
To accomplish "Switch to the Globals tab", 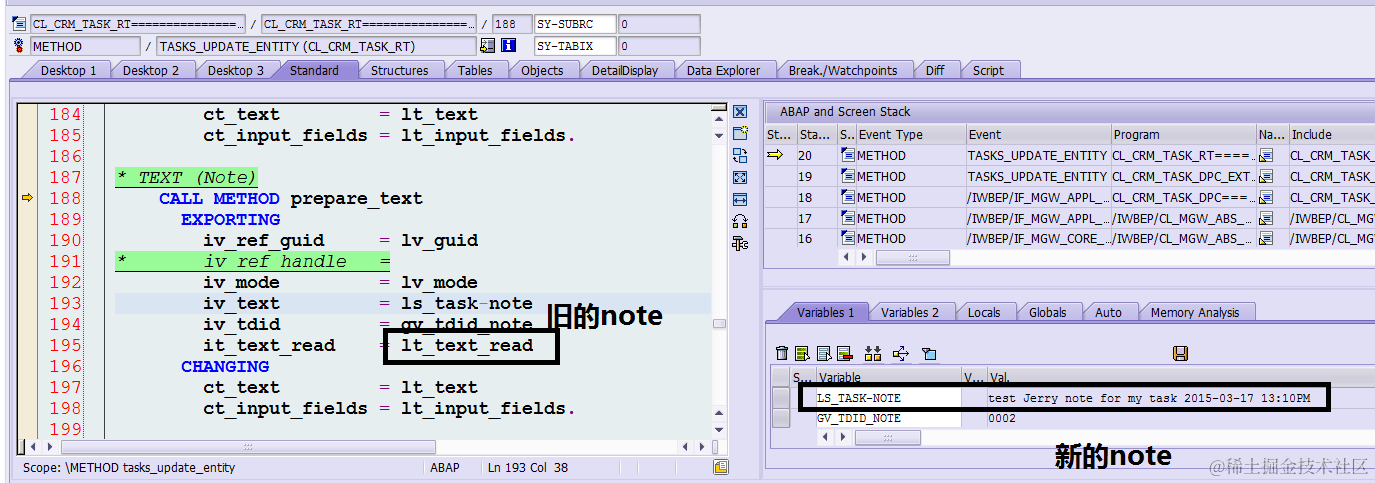I will click(x=1047, y=312).
